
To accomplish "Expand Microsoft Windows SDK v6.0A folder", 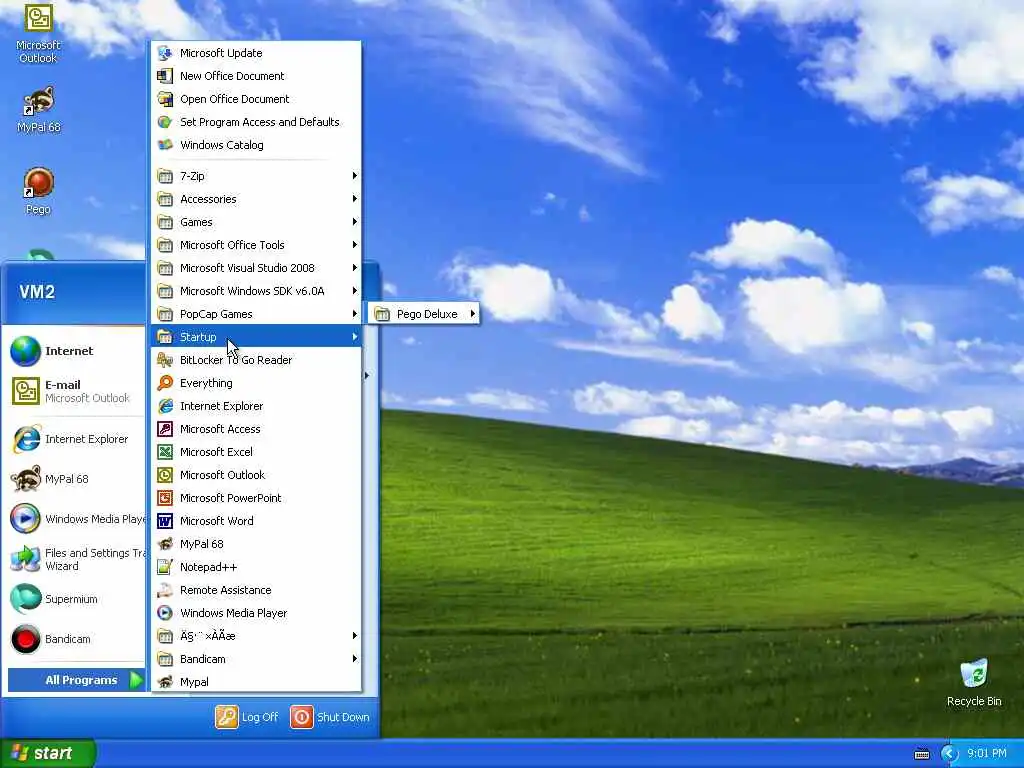I will (x=256, y=291).
